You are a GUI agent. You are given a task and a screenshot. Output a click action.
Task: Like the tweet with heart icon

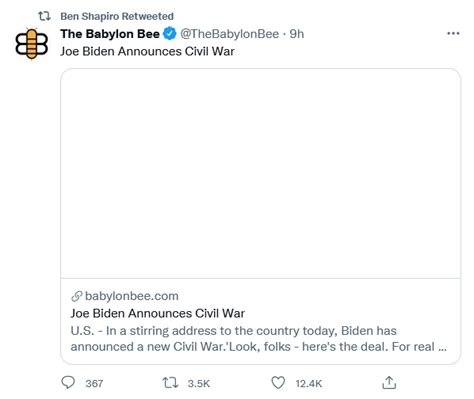[278, 383]
